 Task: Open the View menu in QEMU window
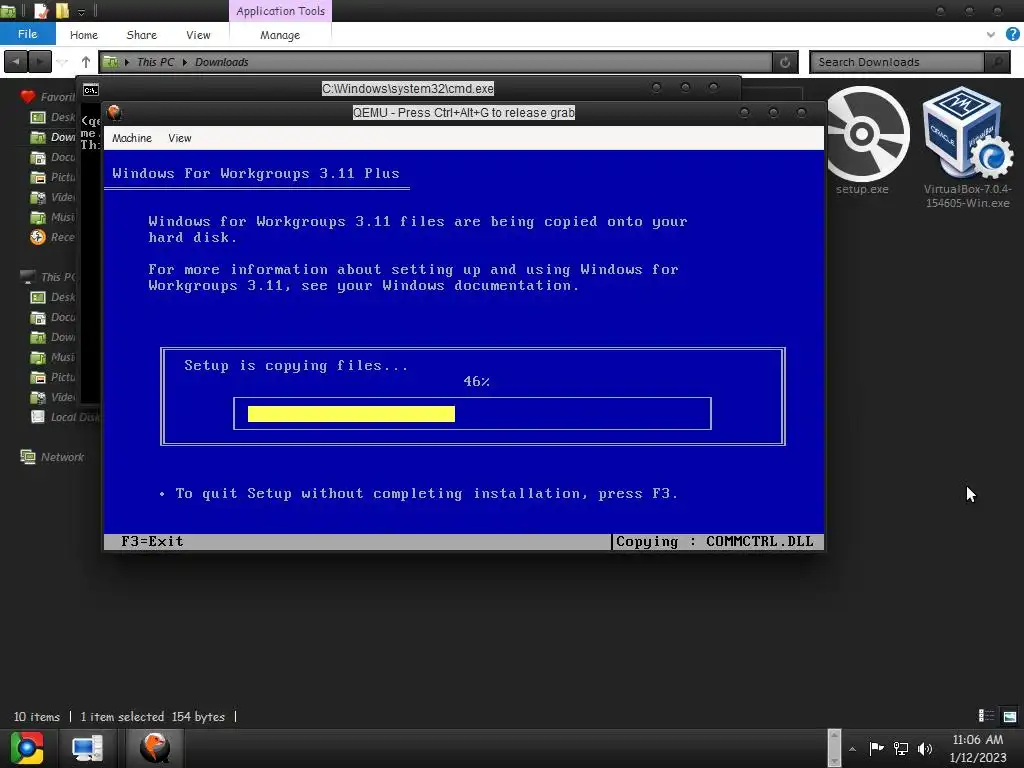click(180, 138)
